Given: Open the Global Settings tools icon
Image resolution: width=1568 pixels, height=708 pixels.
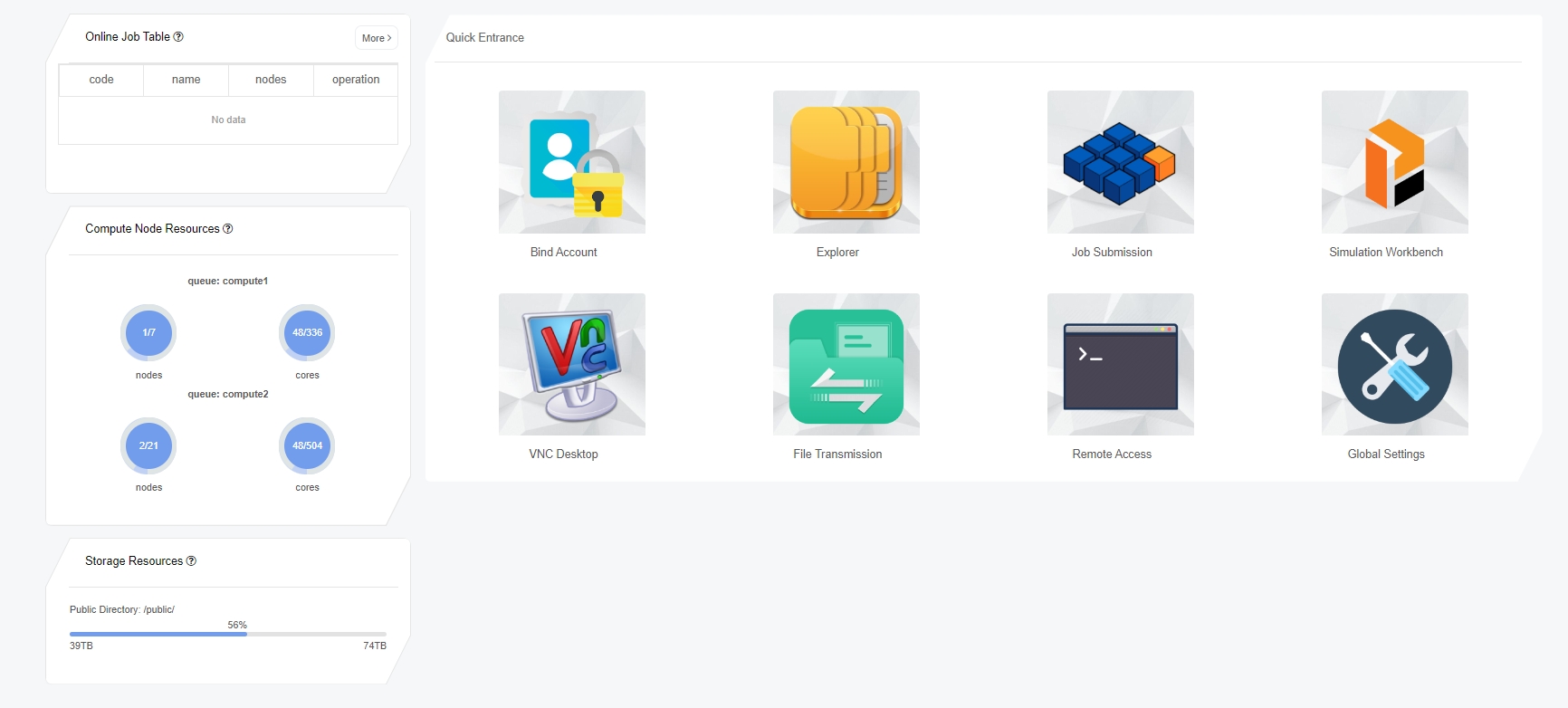Looking at the screenshot, I should point(1395,364).
